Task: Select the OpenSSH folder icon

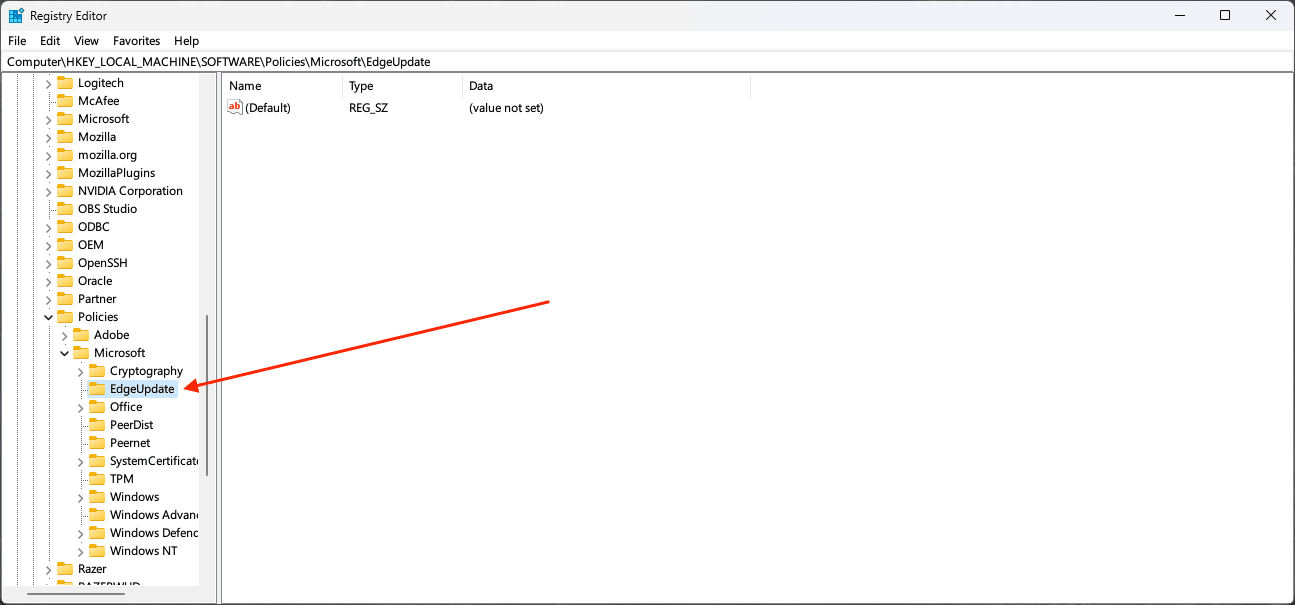Action: pos(65,263)
